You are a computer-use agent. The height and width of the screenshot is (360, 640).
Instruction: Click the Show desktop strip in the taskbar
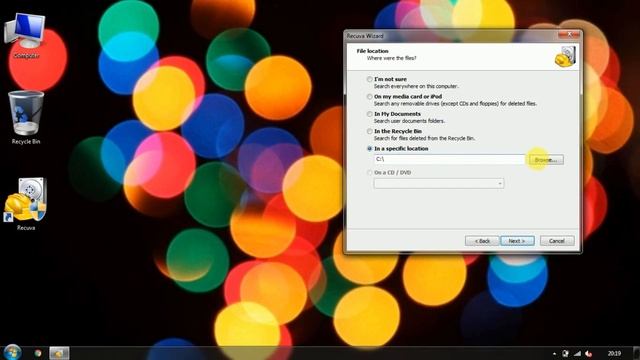636,353
